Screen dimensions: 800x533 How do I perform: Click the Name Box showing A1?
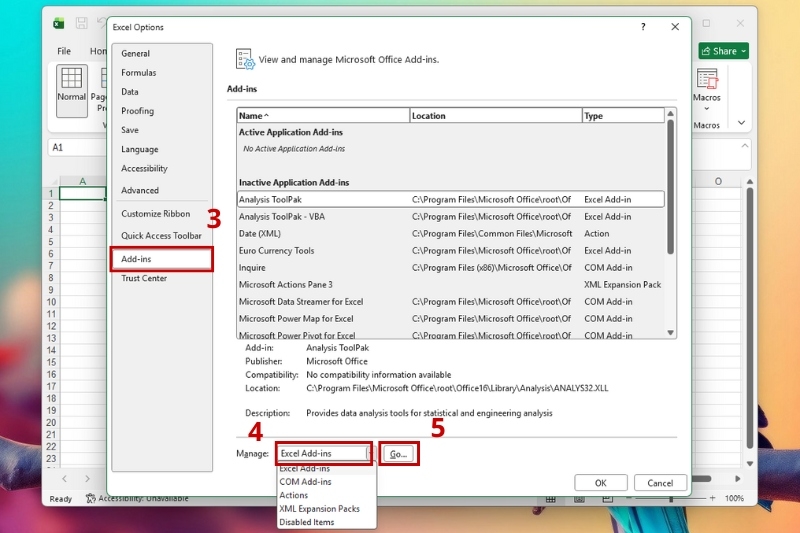(78, 147)
